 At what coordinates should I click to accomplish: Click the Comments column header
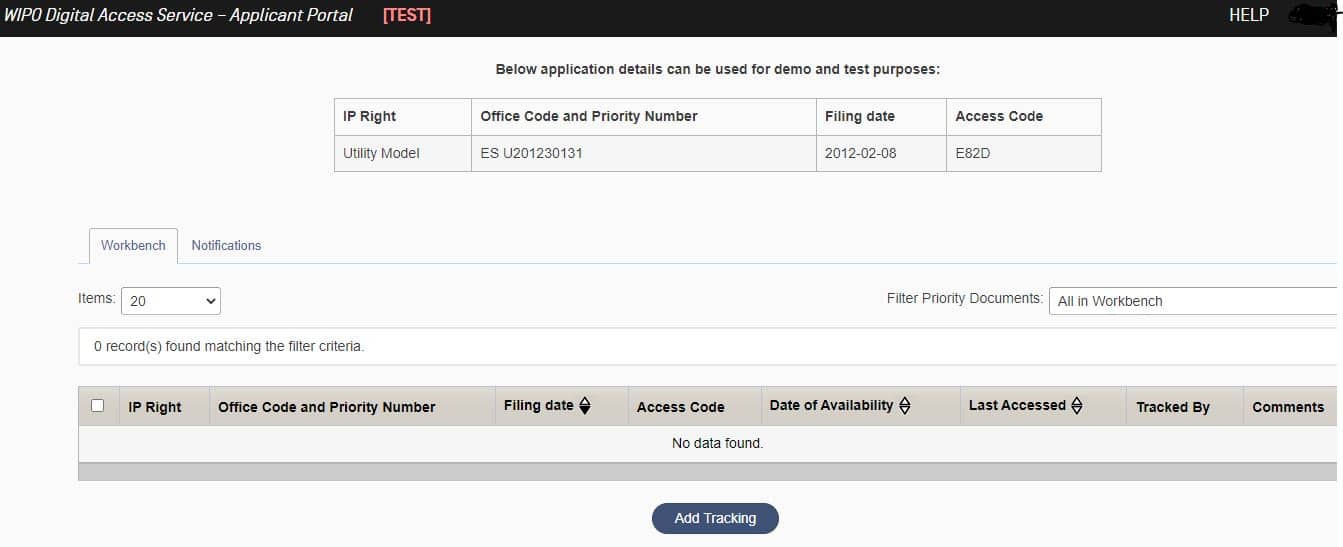point(1288,407)
